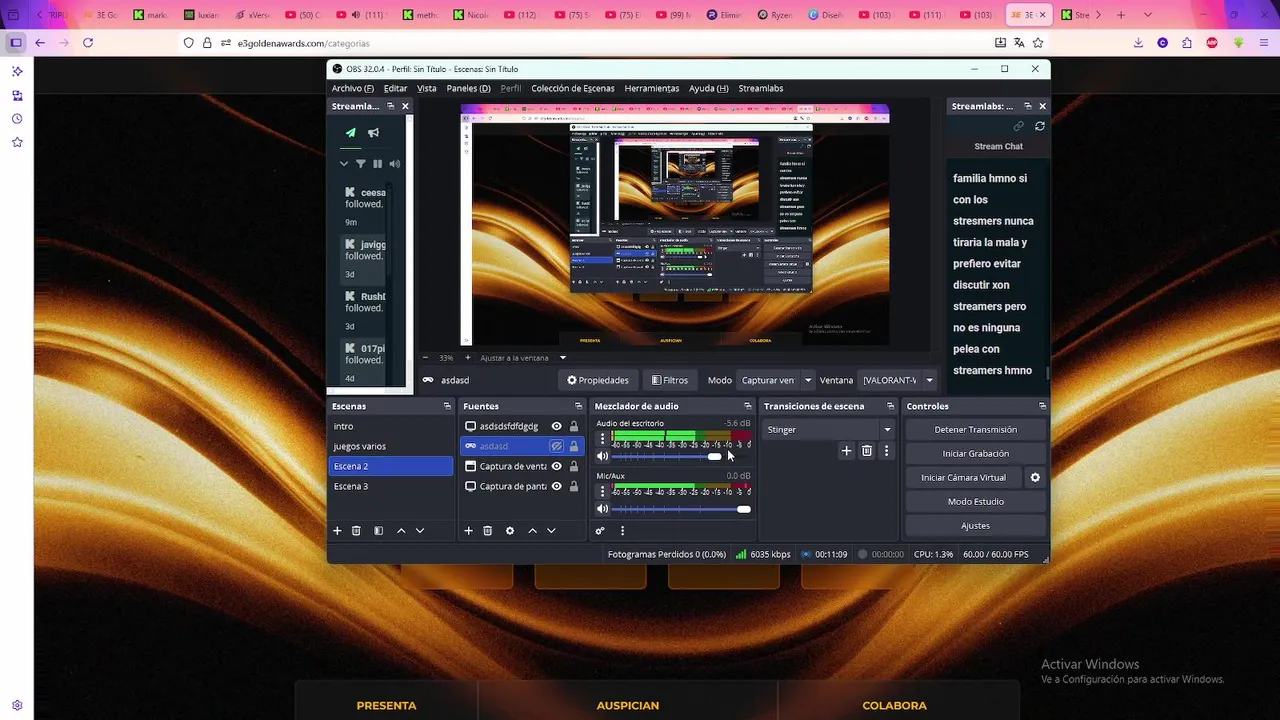
Task: Zoom out the preview with minus icon
Action: tap(425, 357)
